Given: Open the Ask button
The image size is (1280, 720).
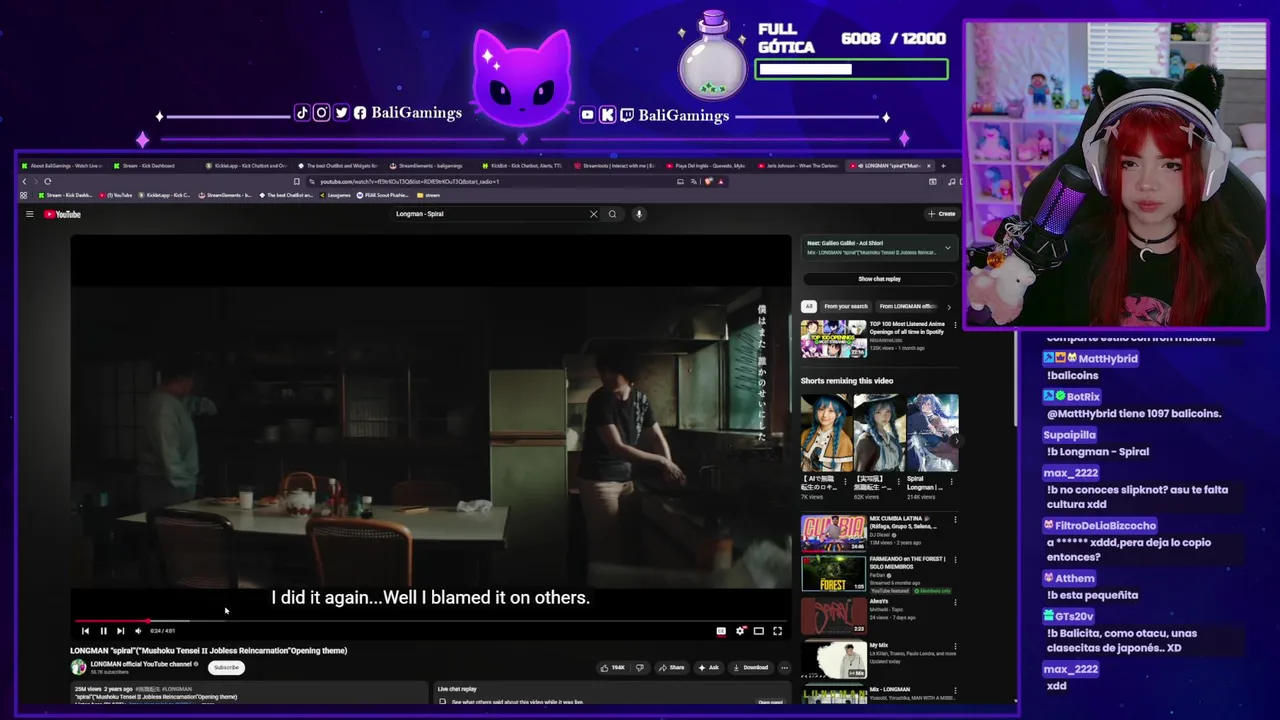Looking at the screenshot, I should pos(708,667).
